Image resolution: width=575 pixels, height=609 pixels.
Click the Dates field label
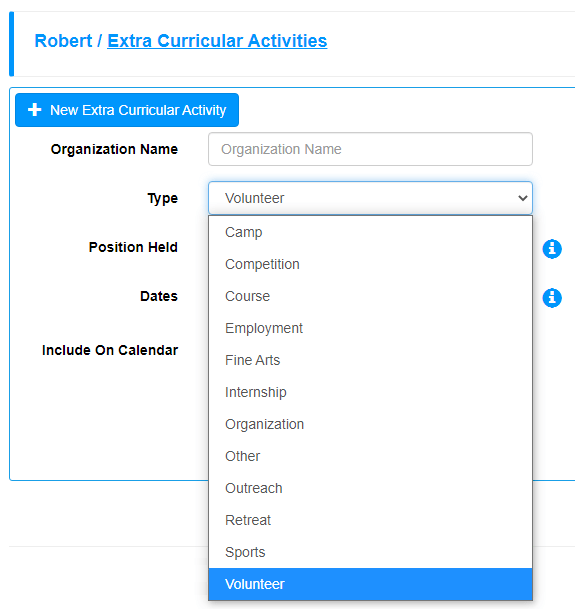point(159,296)
